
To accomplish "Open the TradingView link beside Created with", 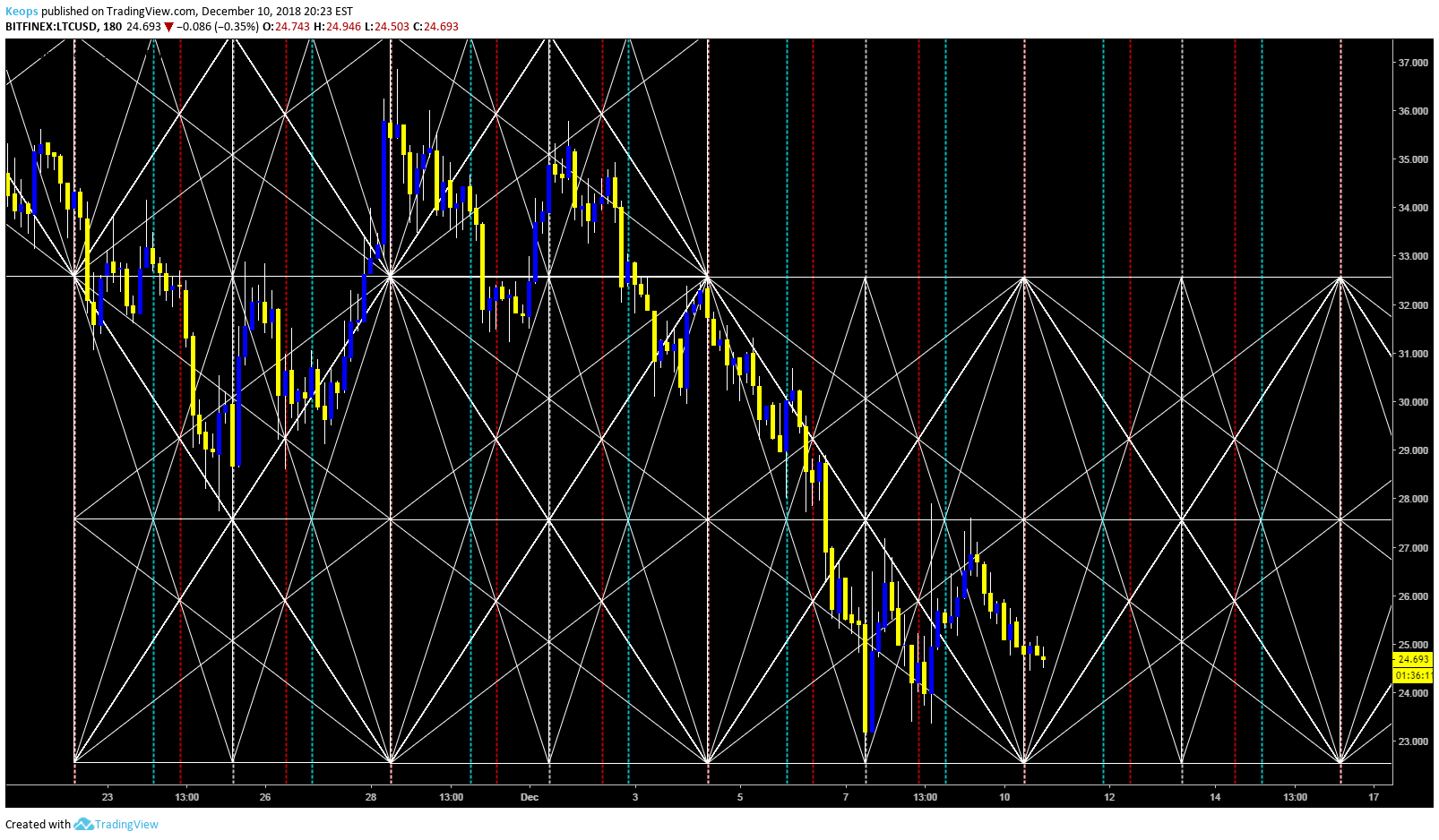I will [x=126, y=824].
